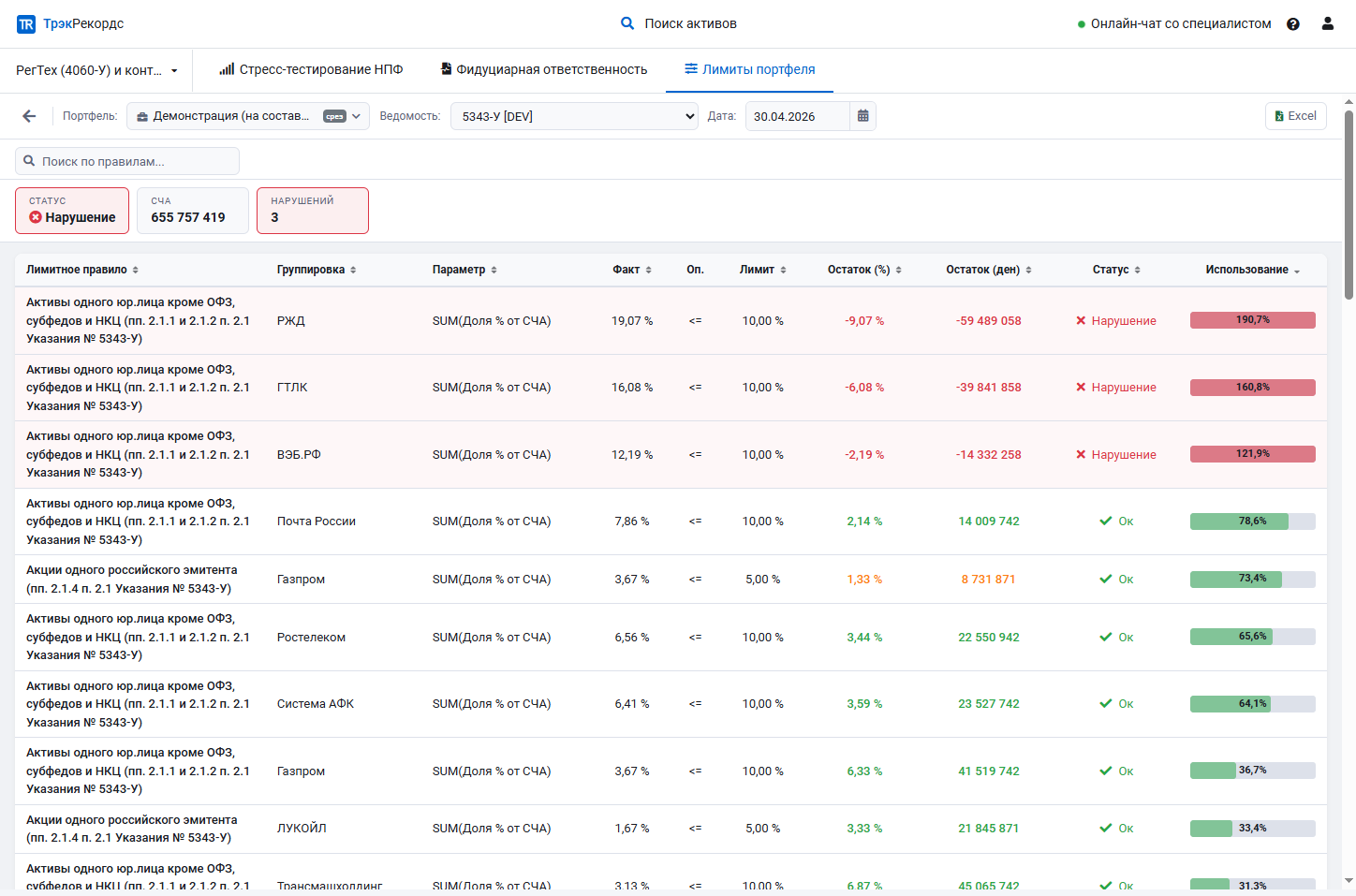Viewport: 1356px width, 896px height.
Task: Sort by Параметр column
Action: pos(464,270)
